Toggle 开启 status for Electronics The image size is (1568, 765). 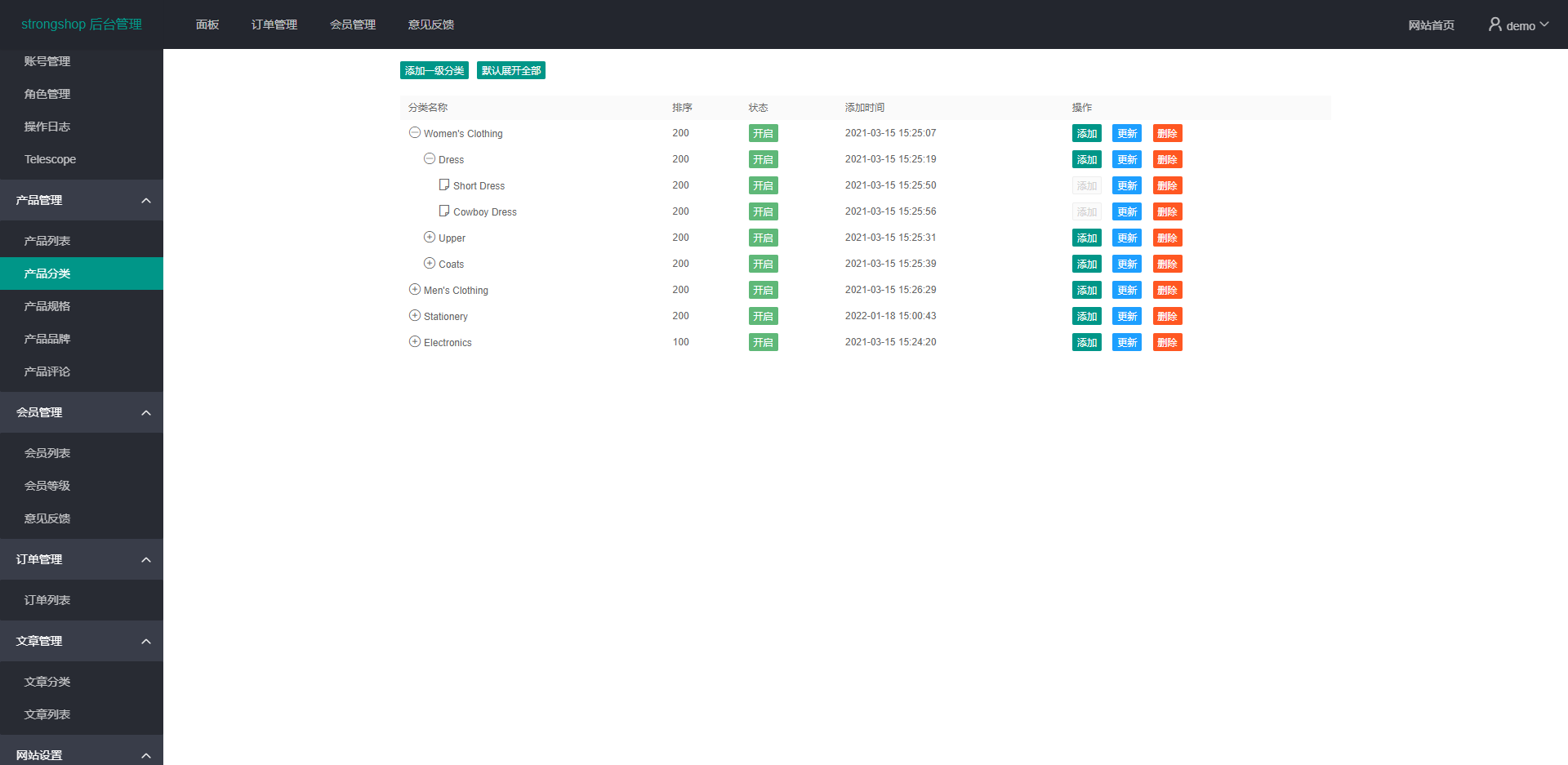click(764, 342)
